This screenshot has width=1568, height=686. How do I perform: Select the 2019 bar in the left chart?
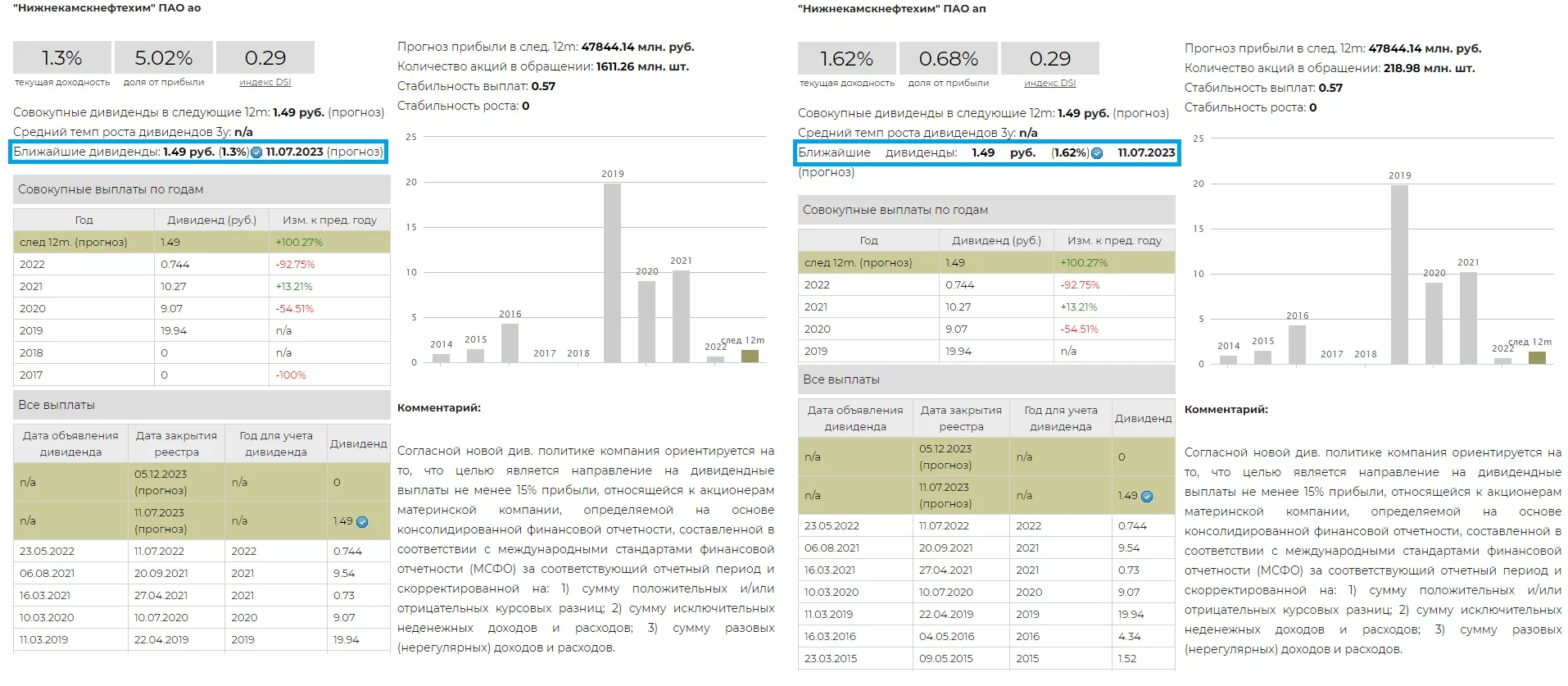point(612,272)
